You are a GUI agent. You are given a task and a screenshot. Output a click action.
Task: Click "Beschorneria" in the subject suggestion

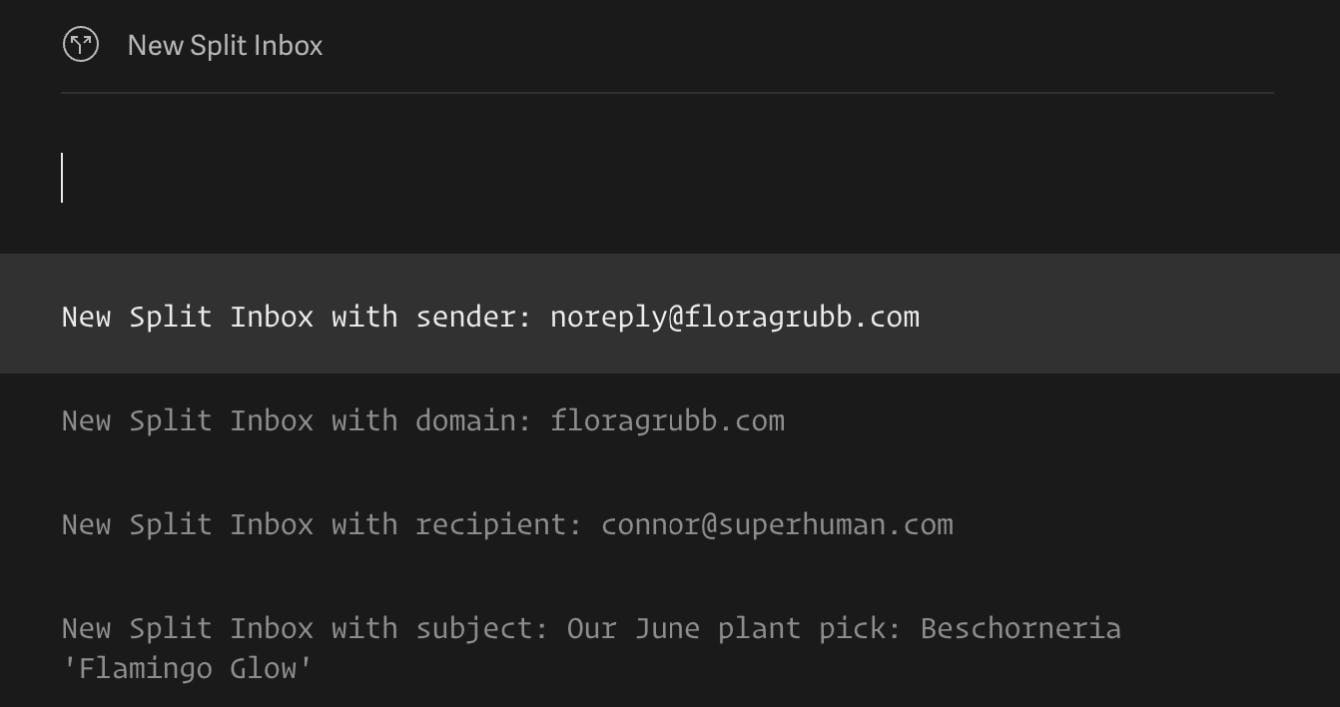[1020, 629]
